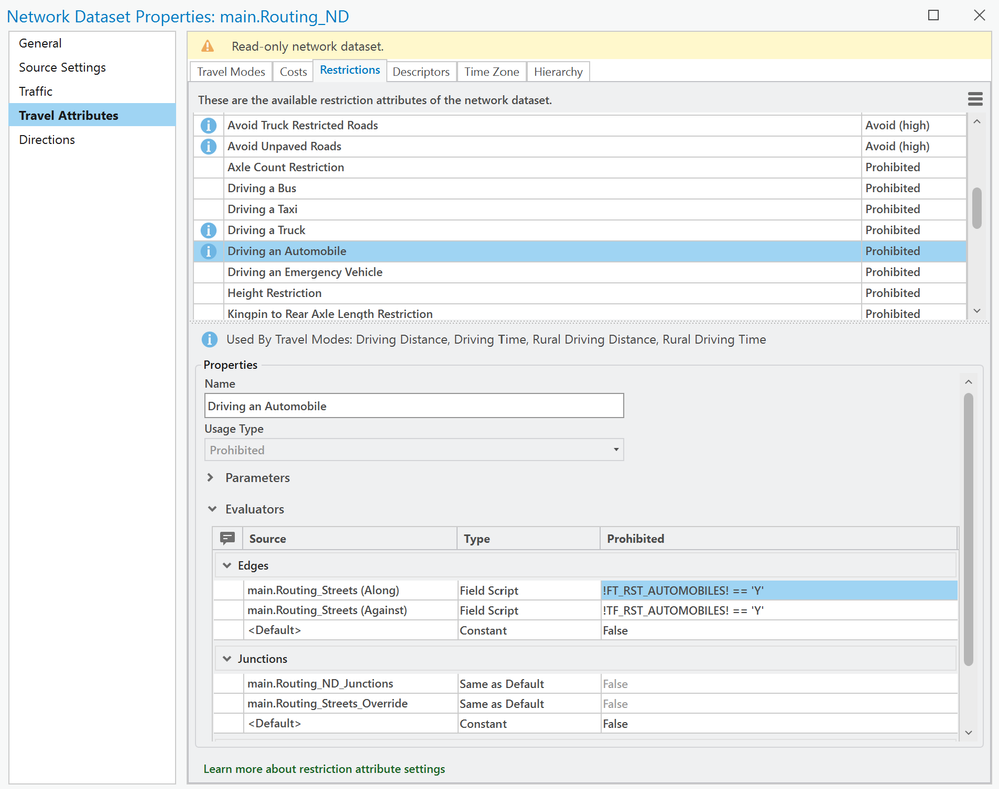Open the hamburger menu for restriction attributes
999x789 pixels.
point(975,99)
